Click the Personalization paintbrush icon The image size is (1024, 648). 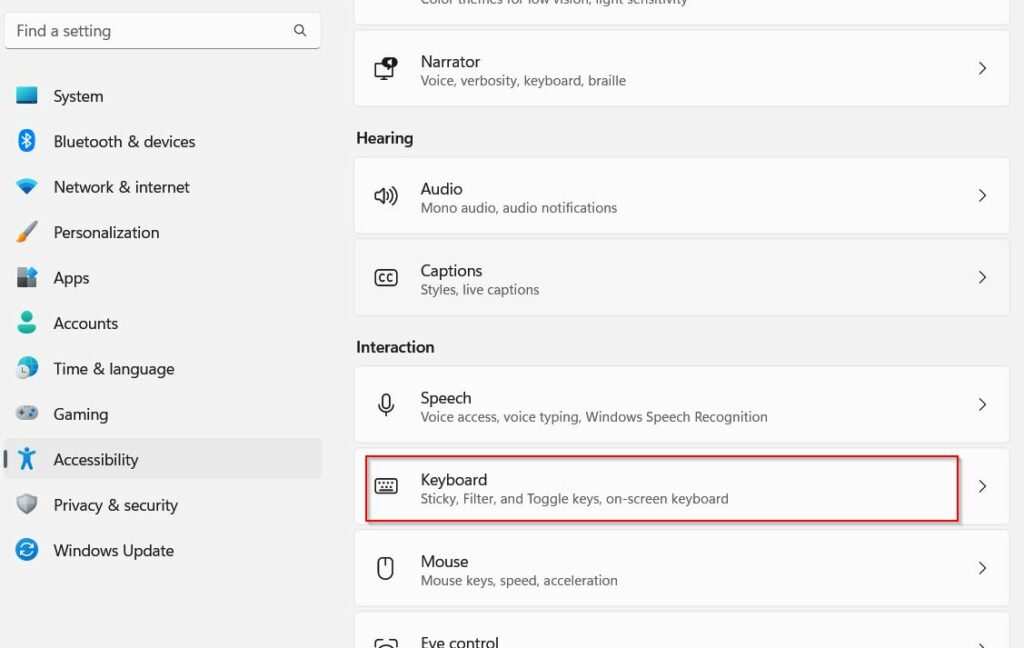(x=27, y=232)
